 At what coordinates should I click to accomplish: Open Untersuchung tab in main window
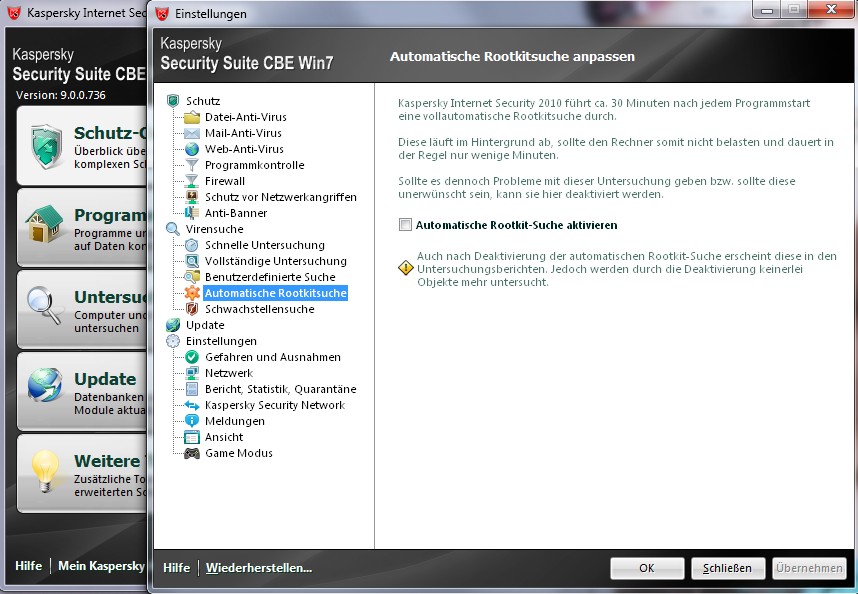(x=82, y=310)
